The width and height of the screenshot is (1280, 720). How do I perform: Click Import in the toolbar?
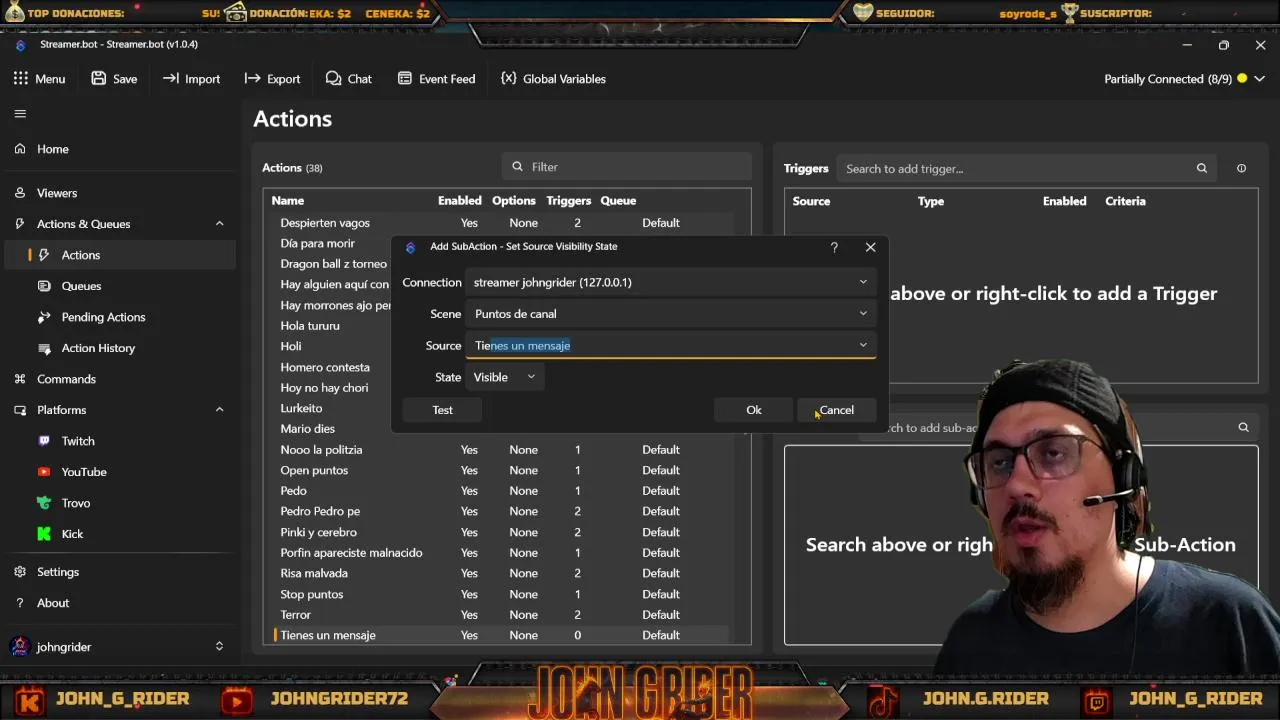191,78
